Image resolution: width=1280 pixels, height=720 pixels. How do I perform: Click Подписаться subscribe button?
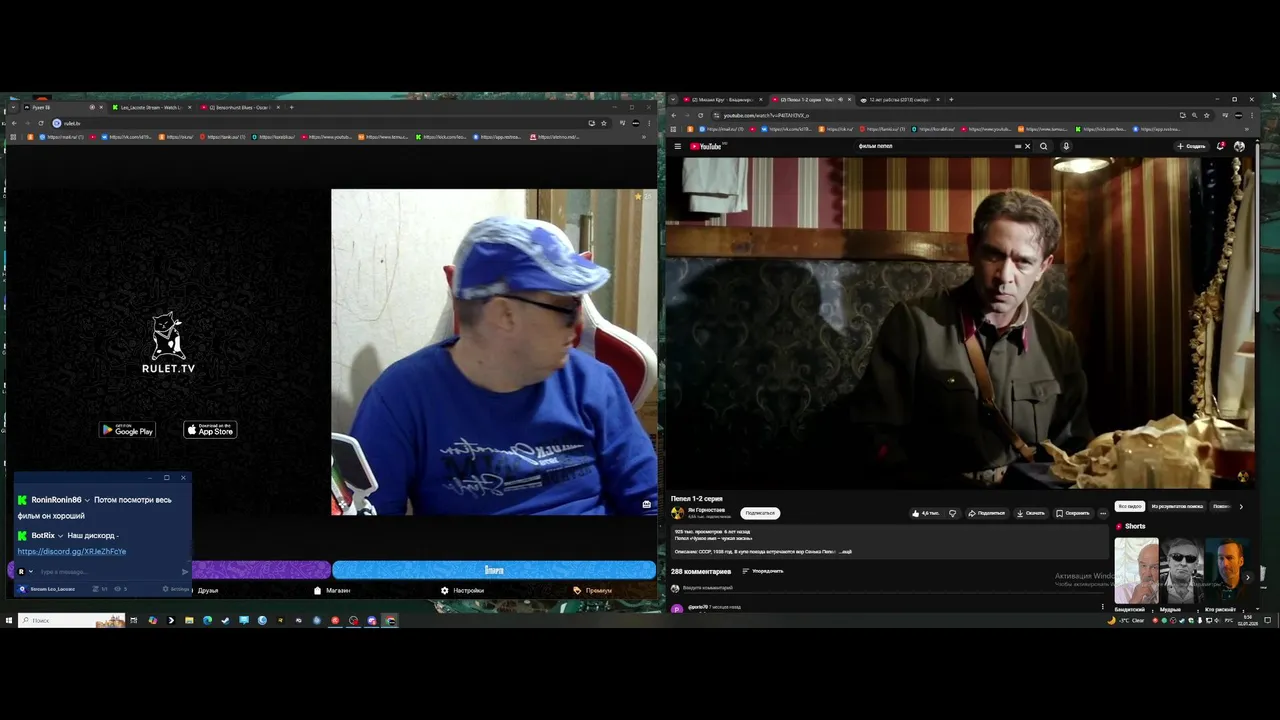(x=760, y=513)
